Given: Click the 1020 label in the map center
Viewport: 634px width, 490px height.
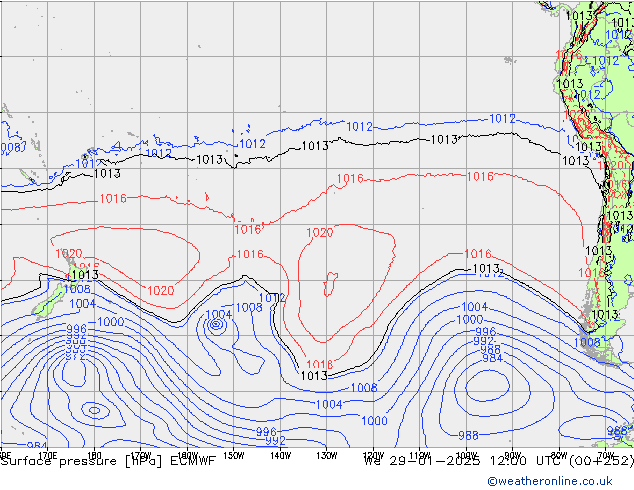Looking at the screenshot, I should [x=319, y=233].
